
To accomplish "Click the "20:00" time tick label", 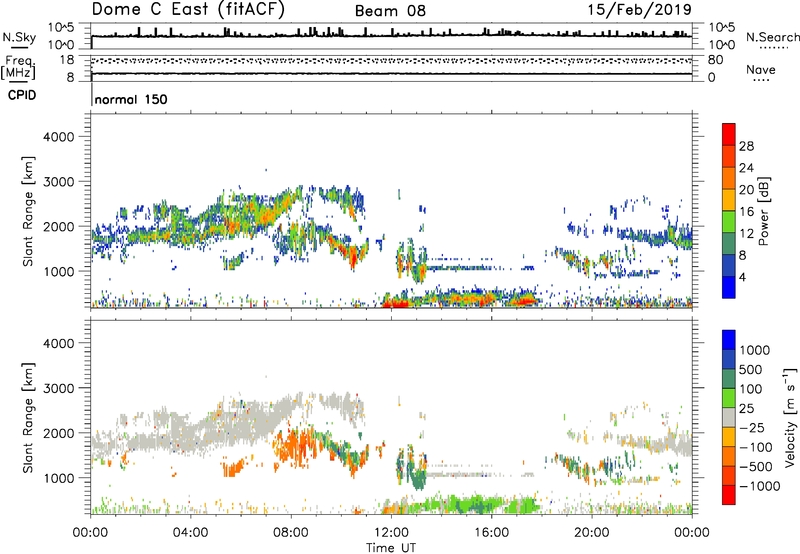I will tap(591, 533).
